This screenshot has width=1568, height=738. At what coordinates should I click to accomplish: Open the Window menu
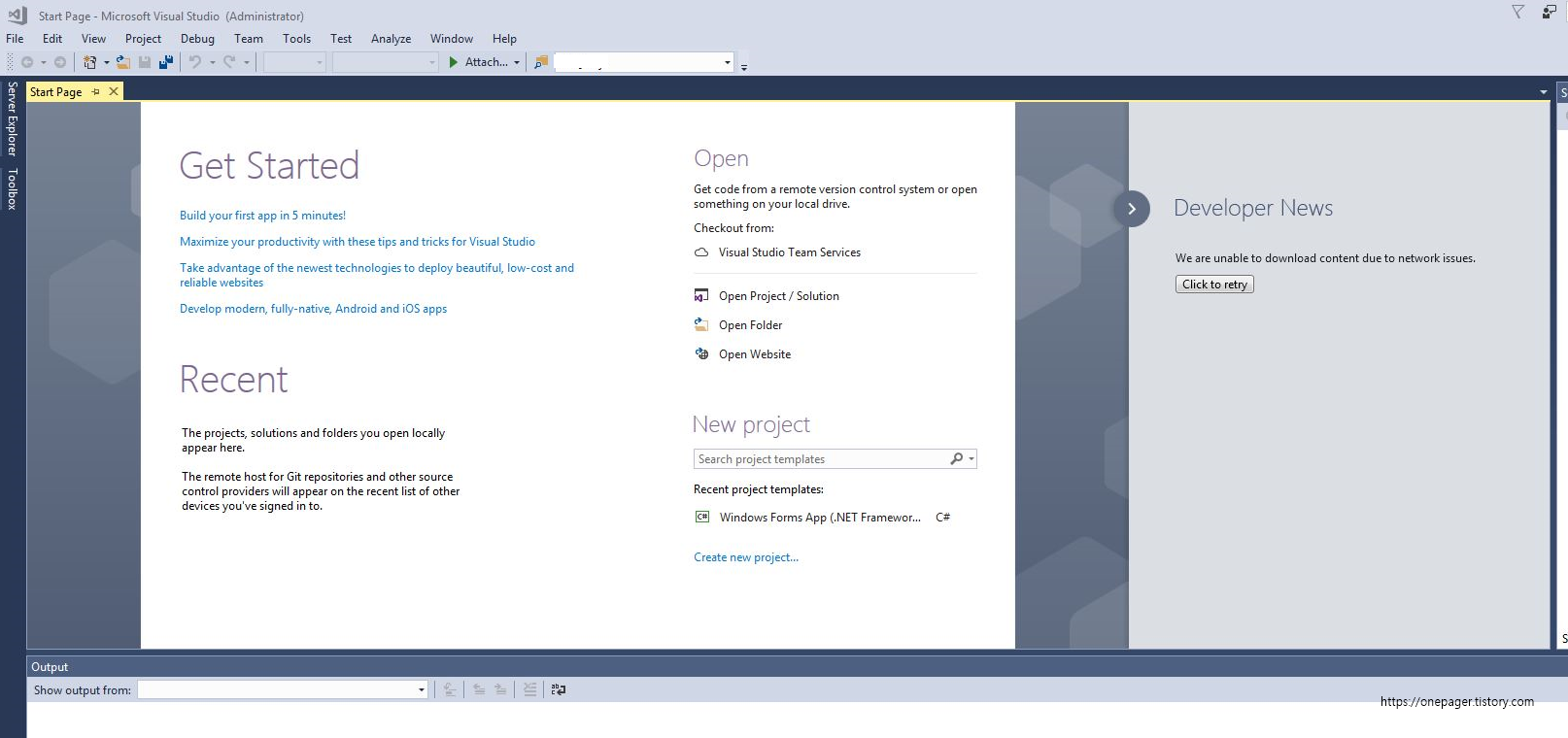(x=452, y=39)
